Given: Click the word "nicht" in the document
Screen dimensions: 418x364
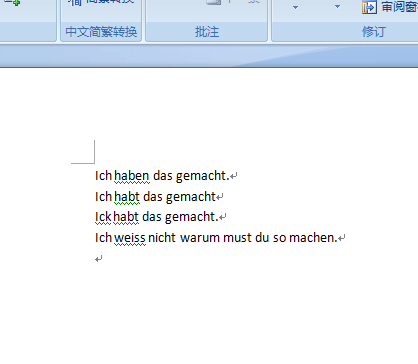Looking at the screenshot, I should click(162, 238).
